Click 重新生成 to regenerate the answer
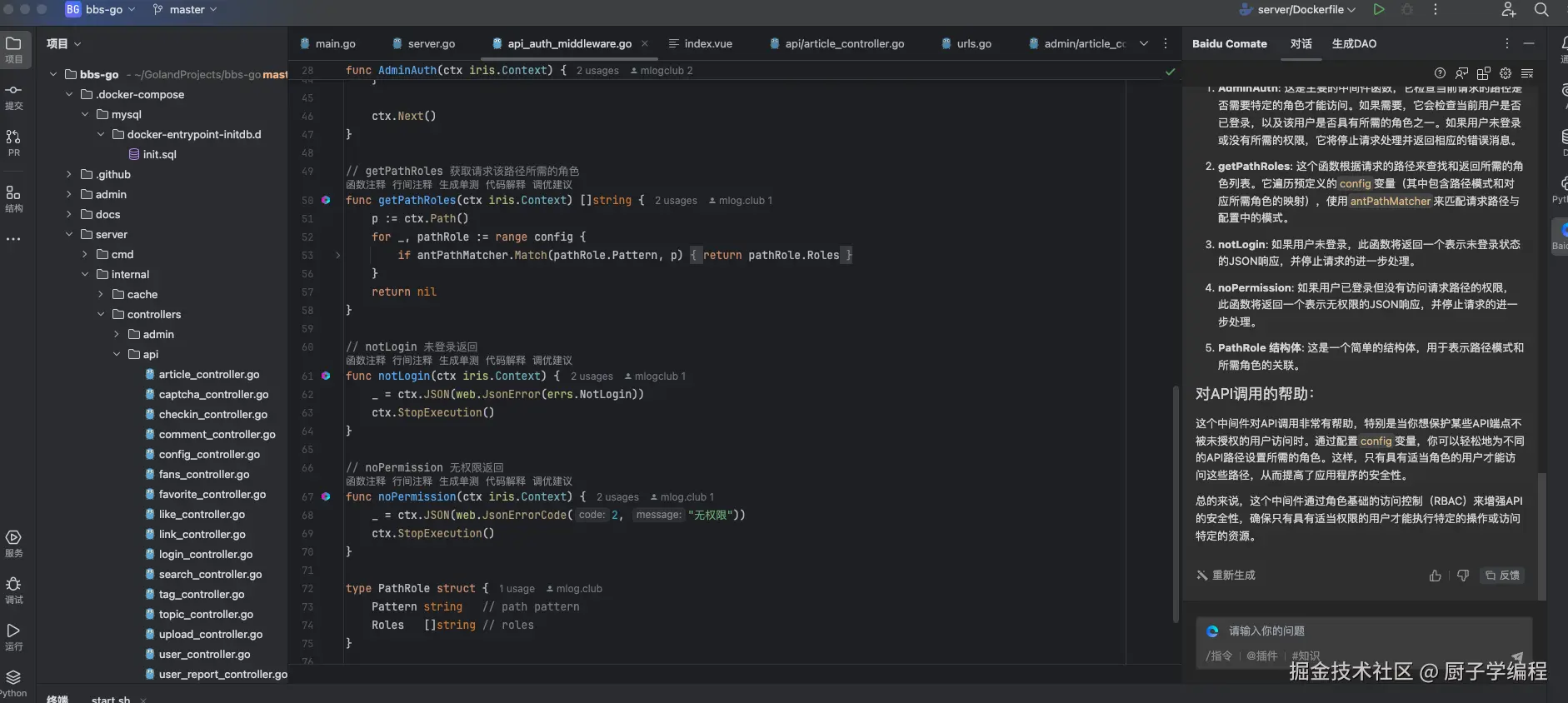 point(1226,576)
